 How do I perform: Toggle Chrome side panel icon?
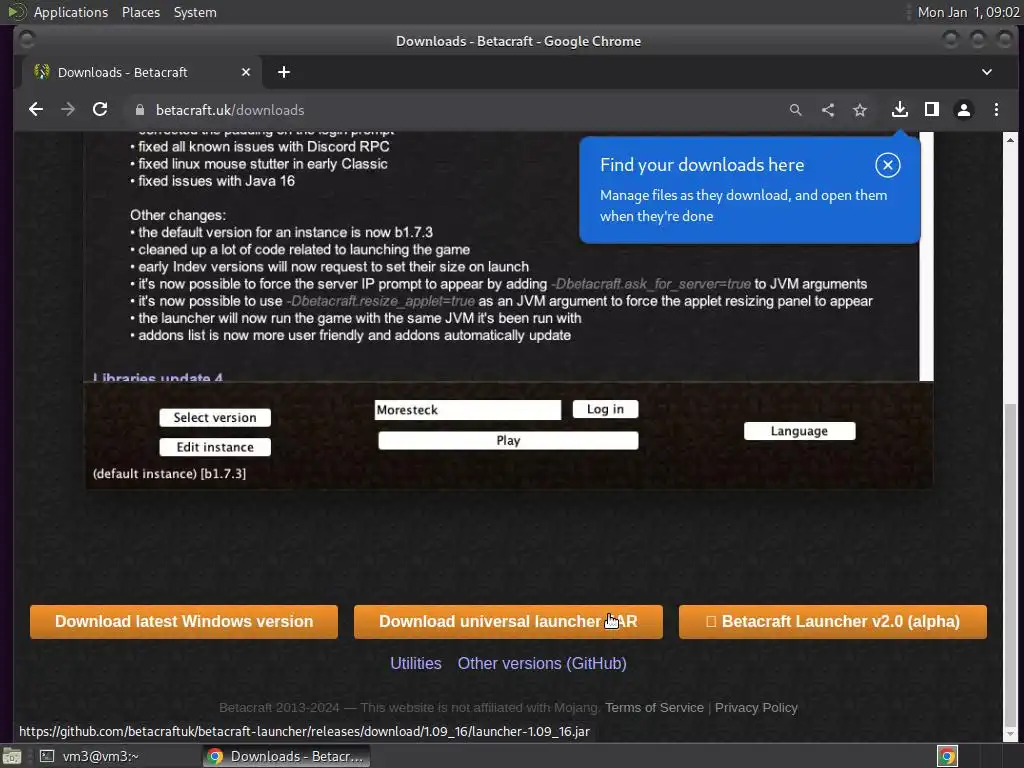(932, 110)
